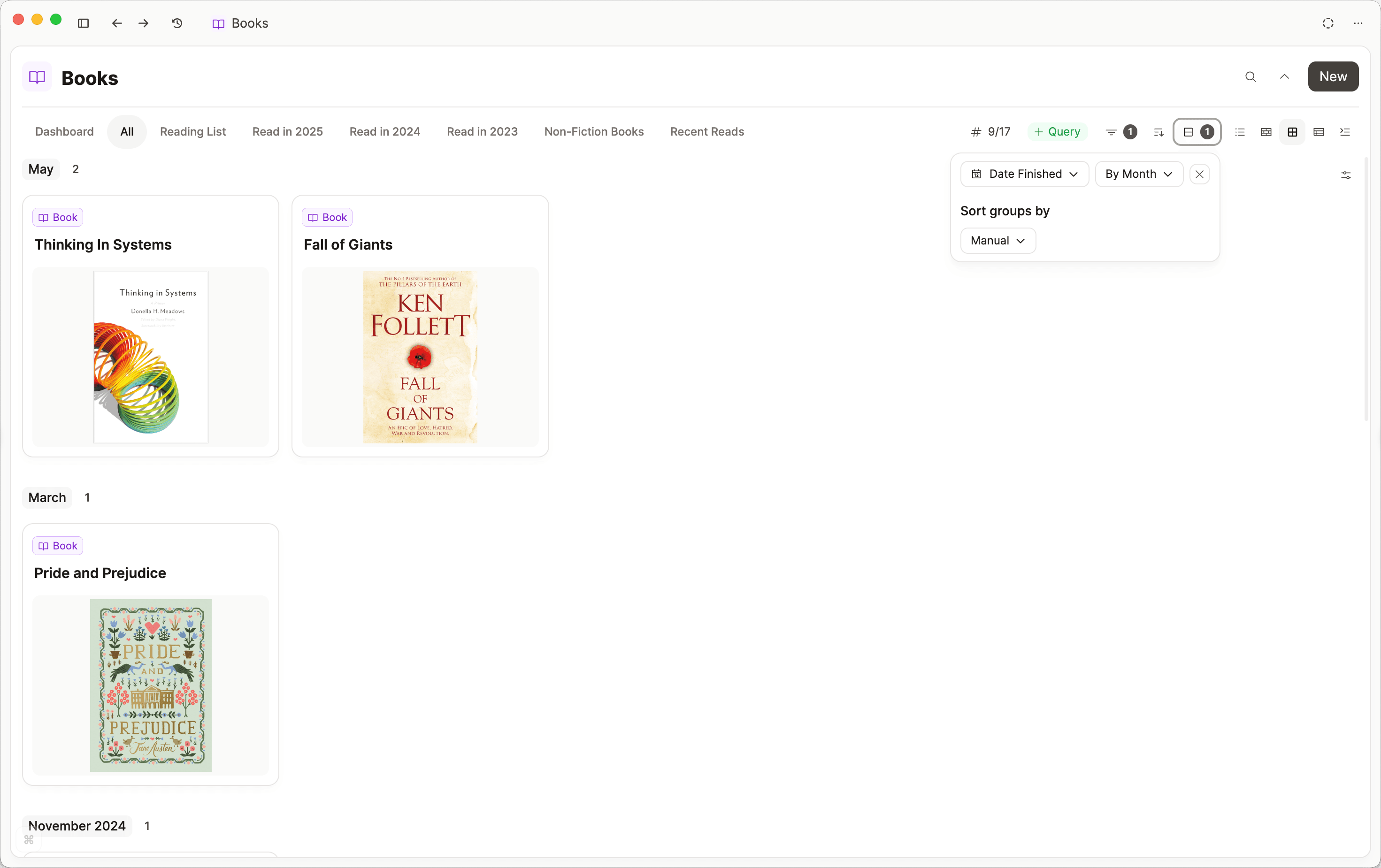Image resolution: width=1381 pixels, height=868 pixels.
Task: Toggle the gallery grid view
Action: tap(1292, 132)
